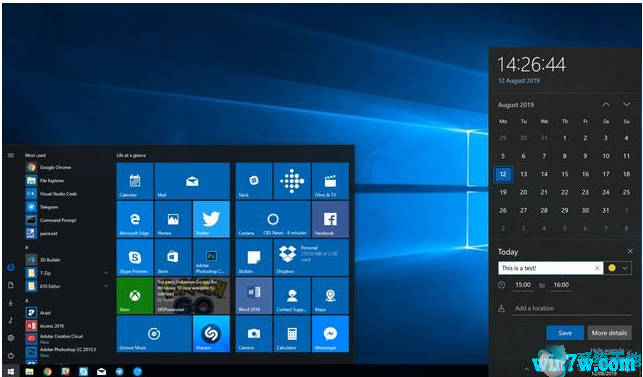
Task: Open the Contact Support tile
Action: tap(292, 295)
